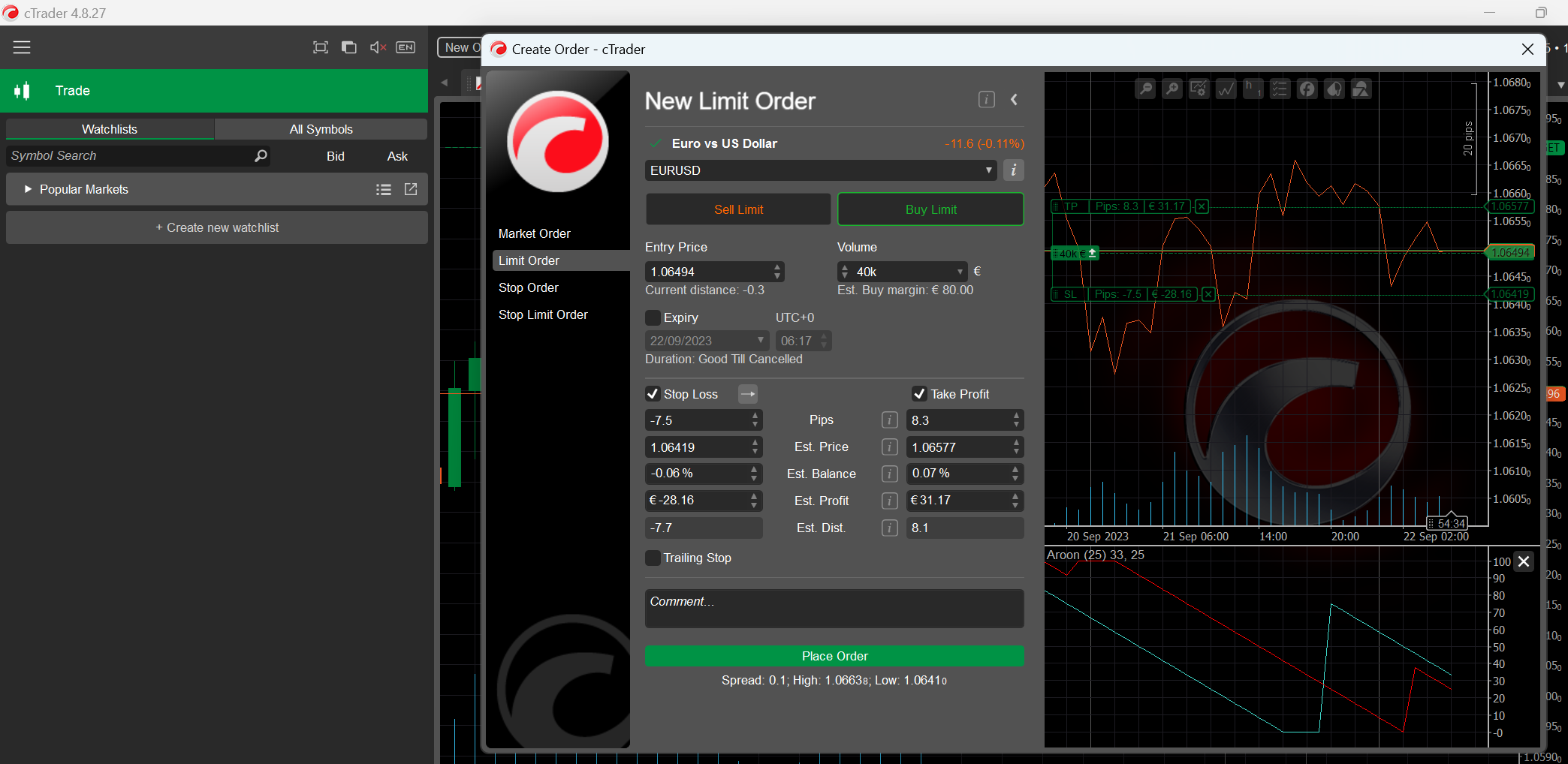
Task: Zoom in the order chart
Action: coord(1172,89)
